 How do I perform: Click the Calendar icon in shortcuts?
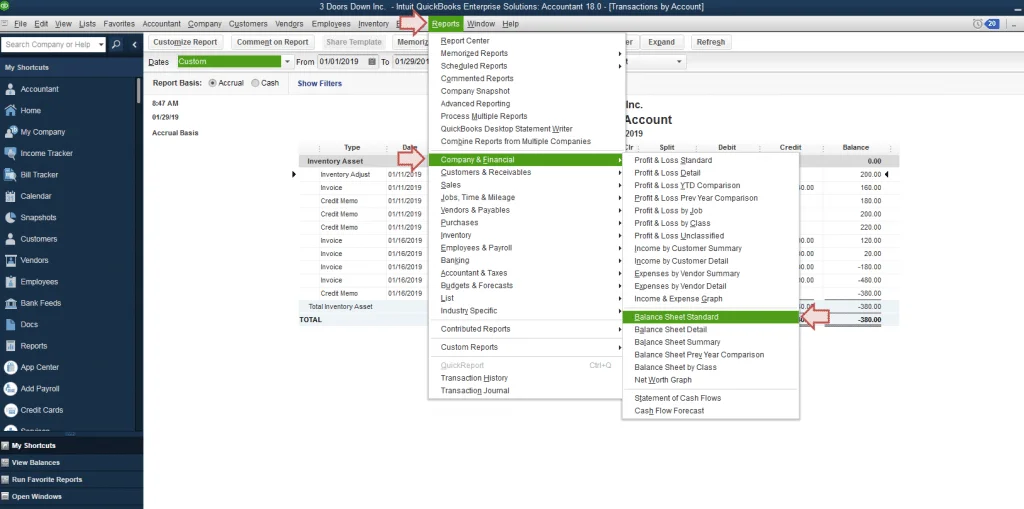coord(11,196)
